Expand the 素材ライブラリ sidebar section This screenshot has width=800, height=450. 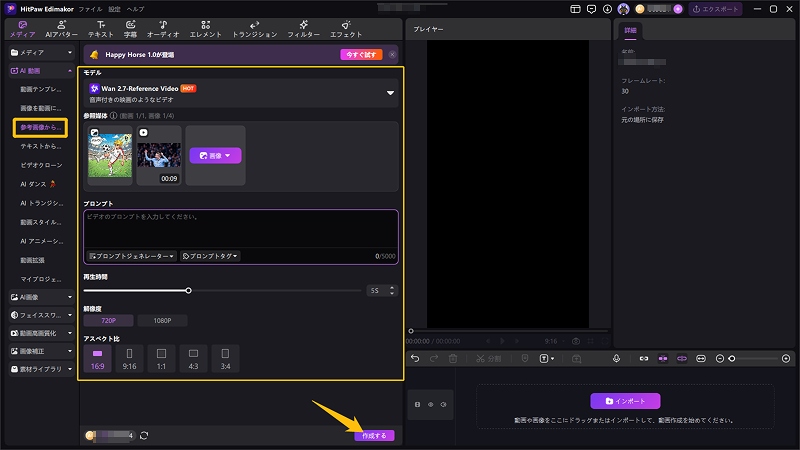(x=41, y=369)
